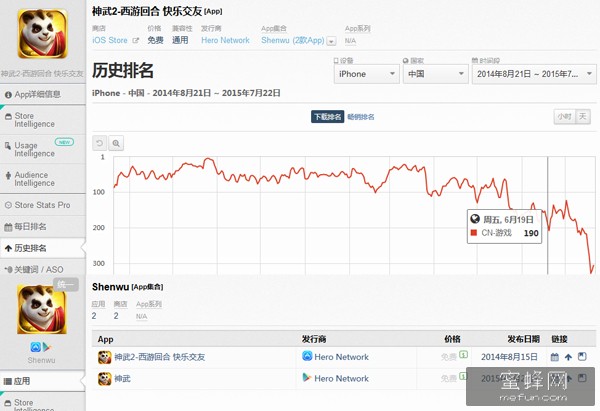Click the external link icon beside iOS Store
The width and height of the screenshot is (600, 411).
[135, 41]
